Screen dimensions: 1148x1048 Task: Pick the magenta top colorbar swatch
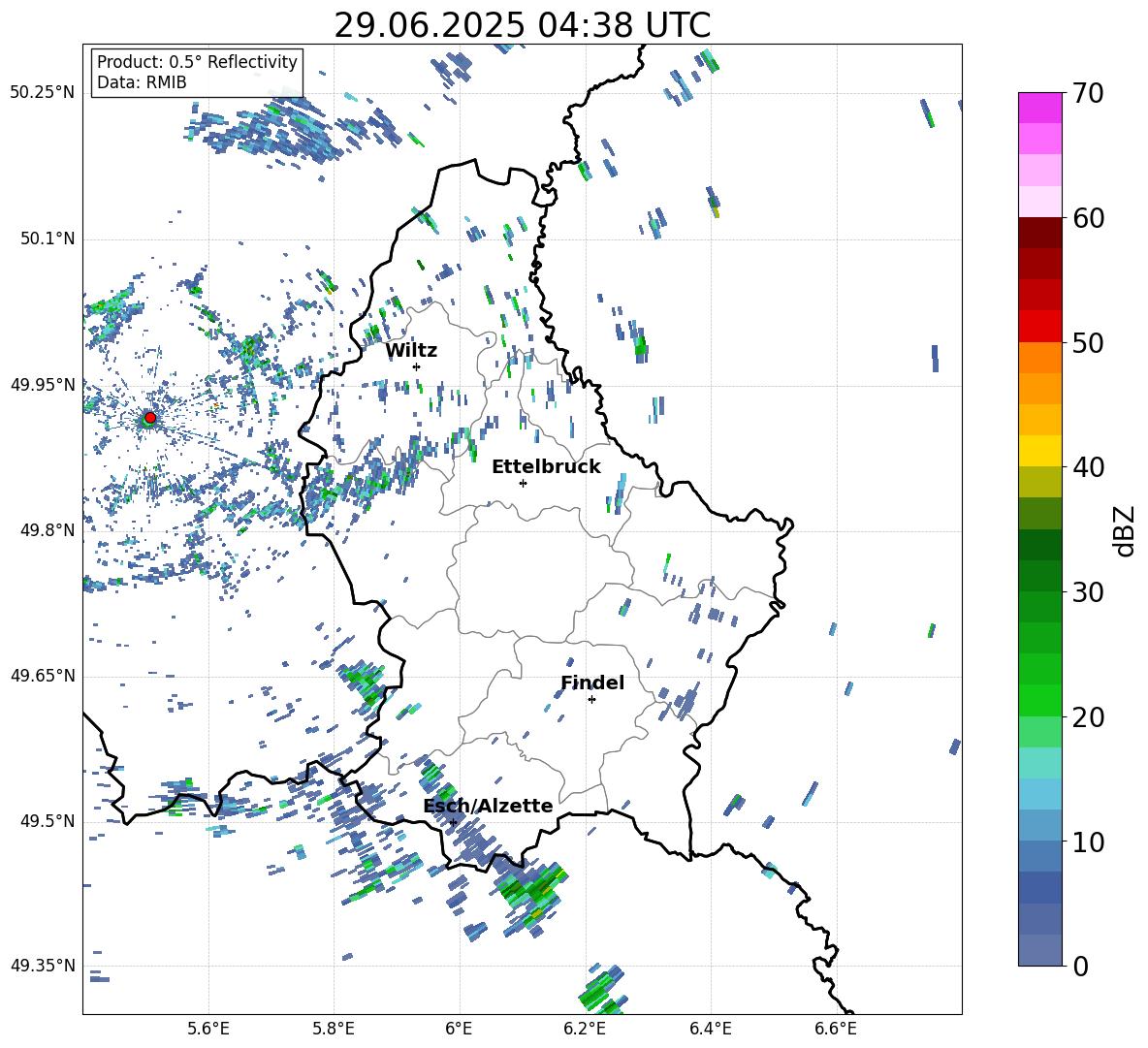click(x=1039, y=108)
